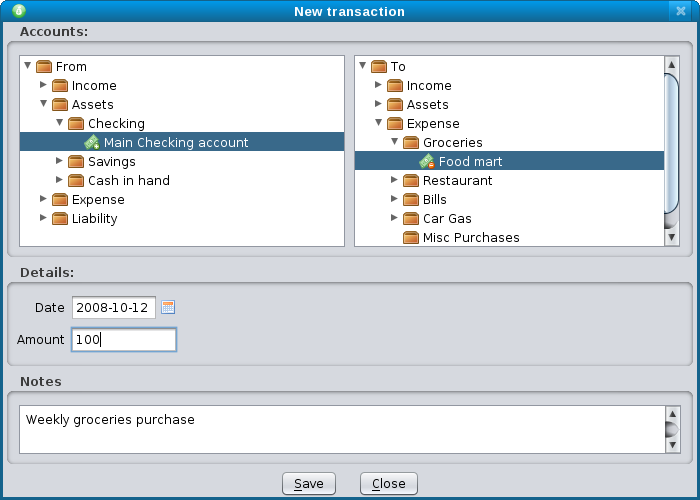This screenshot has width=700, height=500.
Task: Click To tree scrollbar up arrow
Action: [x=672, y=65]
